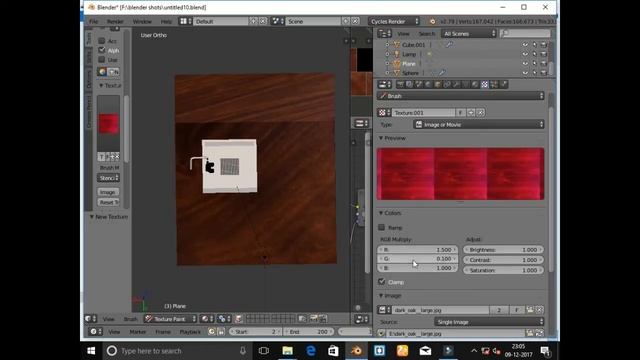This screenshot has width=640, height=360.
Task: Click the Image button in tool panel
Action: [108, 192]
